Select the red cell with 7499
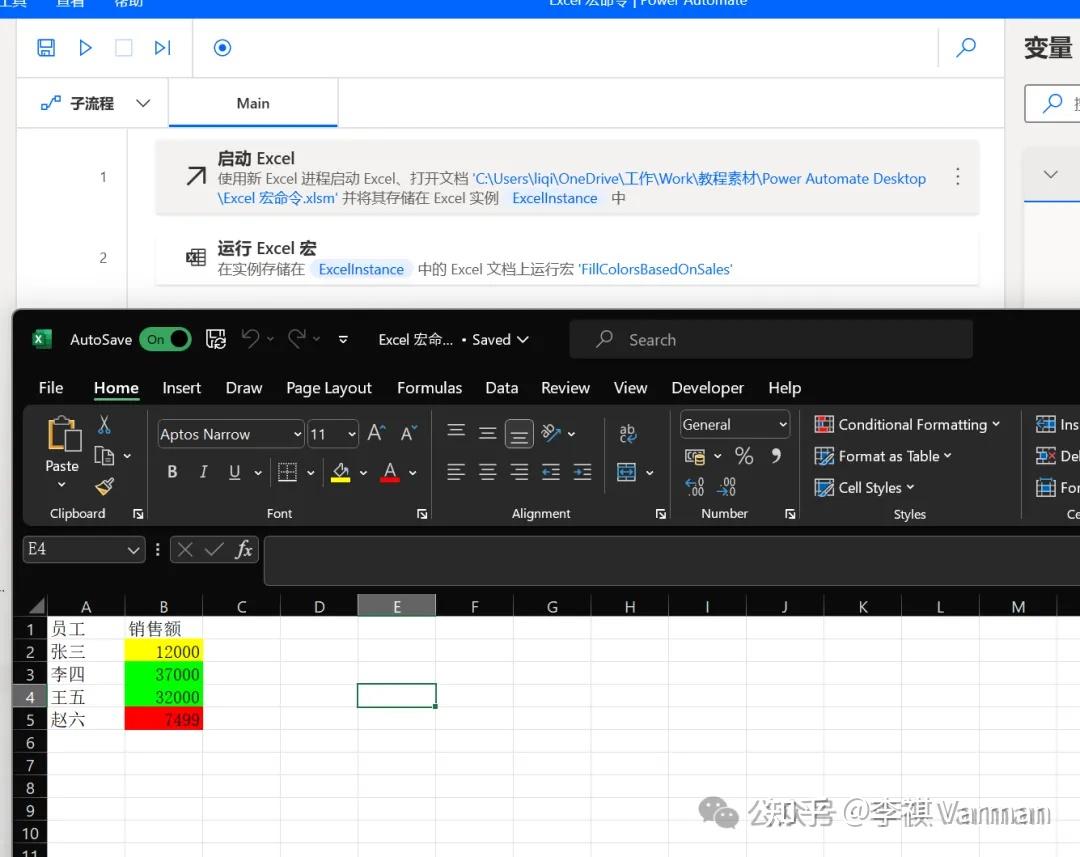Image resolution: width=1080 pixels, height=857 pixels. click(163, 720)
